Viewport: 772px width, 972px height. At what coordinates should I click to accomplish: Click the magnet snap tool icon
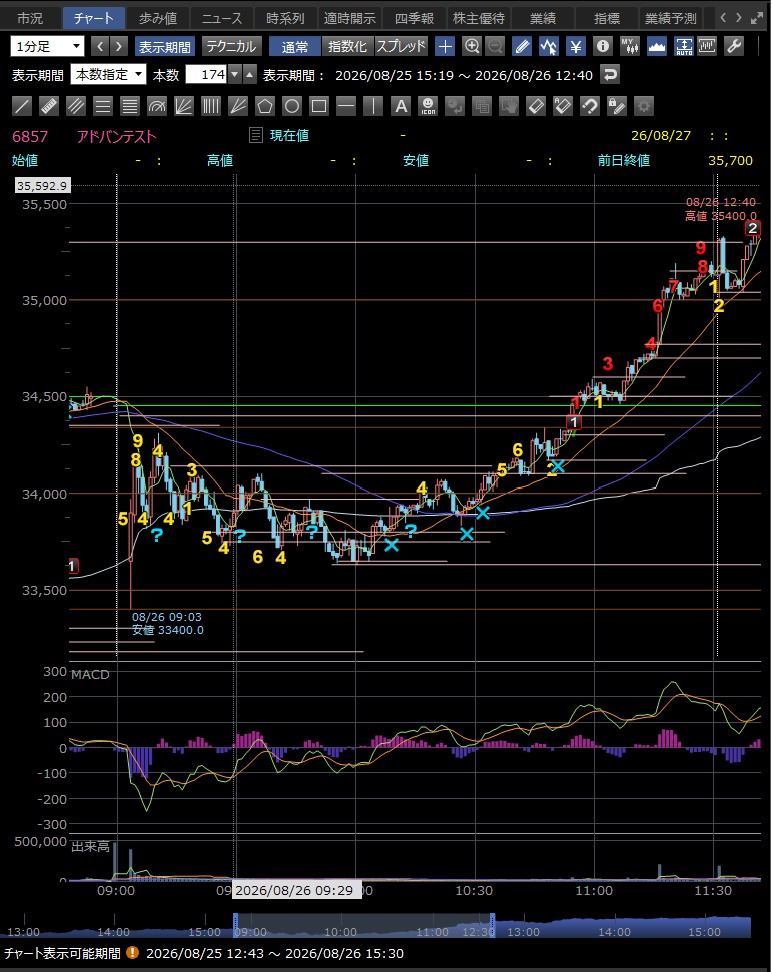pos(590,106)
